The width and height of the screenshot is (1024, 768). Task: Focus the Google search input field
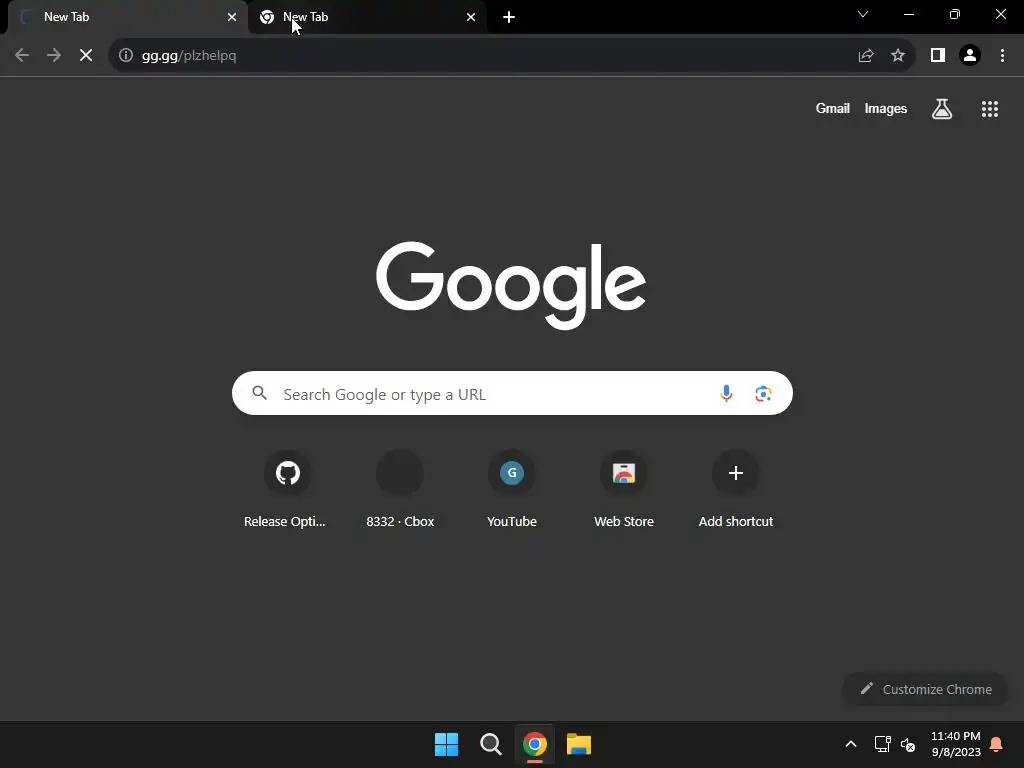[x=512, y=393]
